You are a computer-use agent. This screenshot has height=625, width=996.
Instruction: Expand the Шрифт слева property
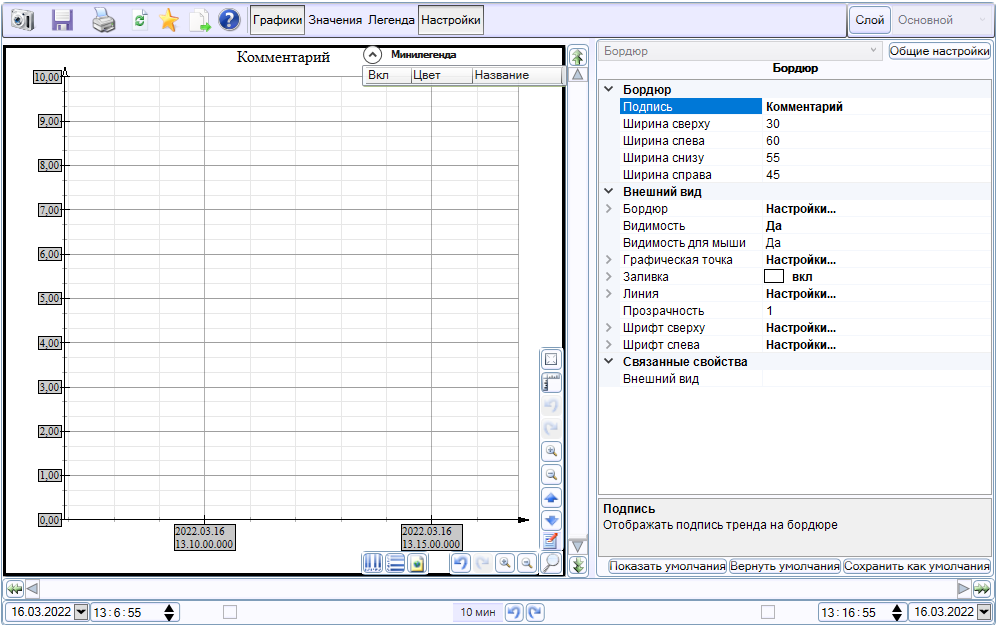(x=609, y=345)
